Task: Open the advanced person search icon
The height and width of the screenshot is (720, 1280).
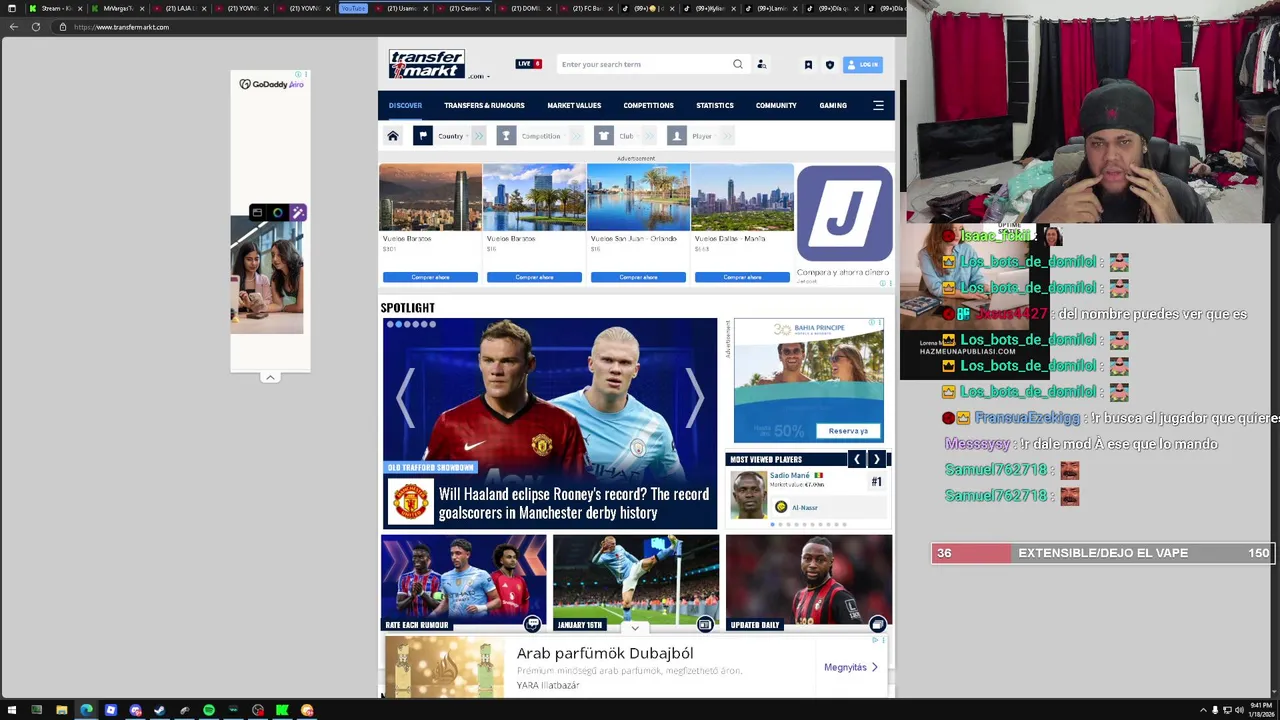Action: [x=761, y=64]
